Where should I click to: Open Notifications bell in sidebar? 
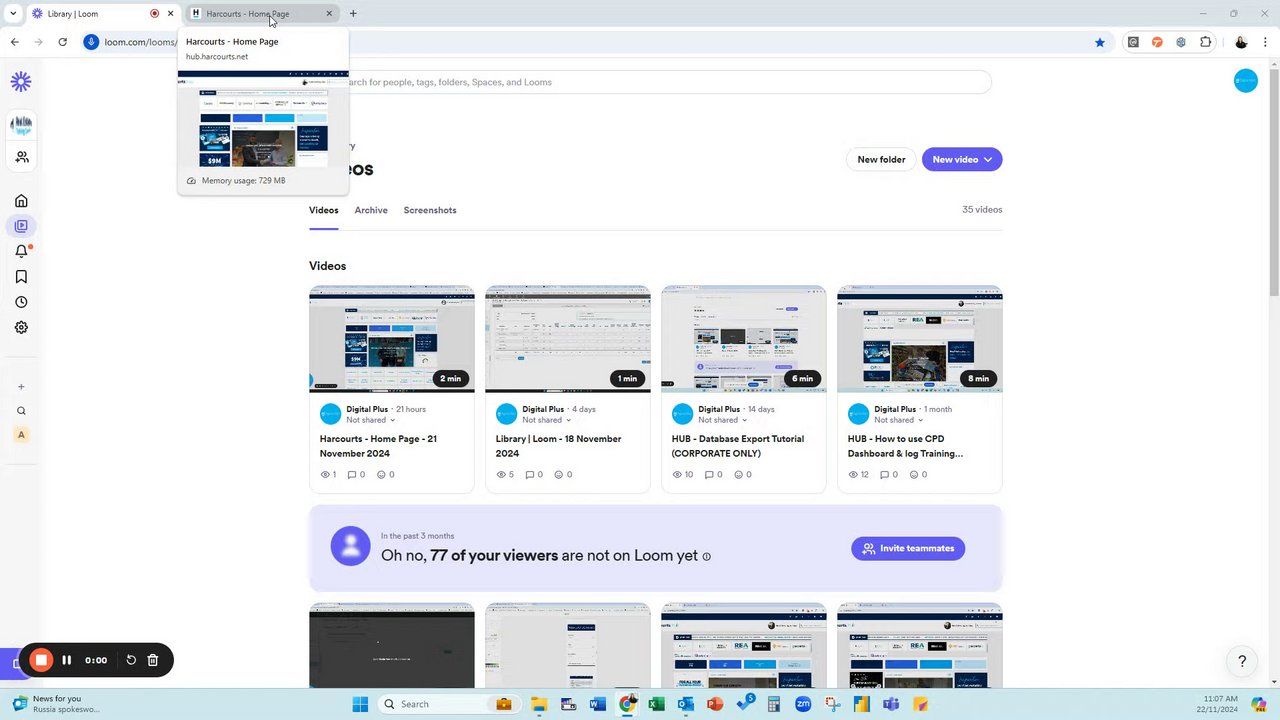click(x=21, y=252)
